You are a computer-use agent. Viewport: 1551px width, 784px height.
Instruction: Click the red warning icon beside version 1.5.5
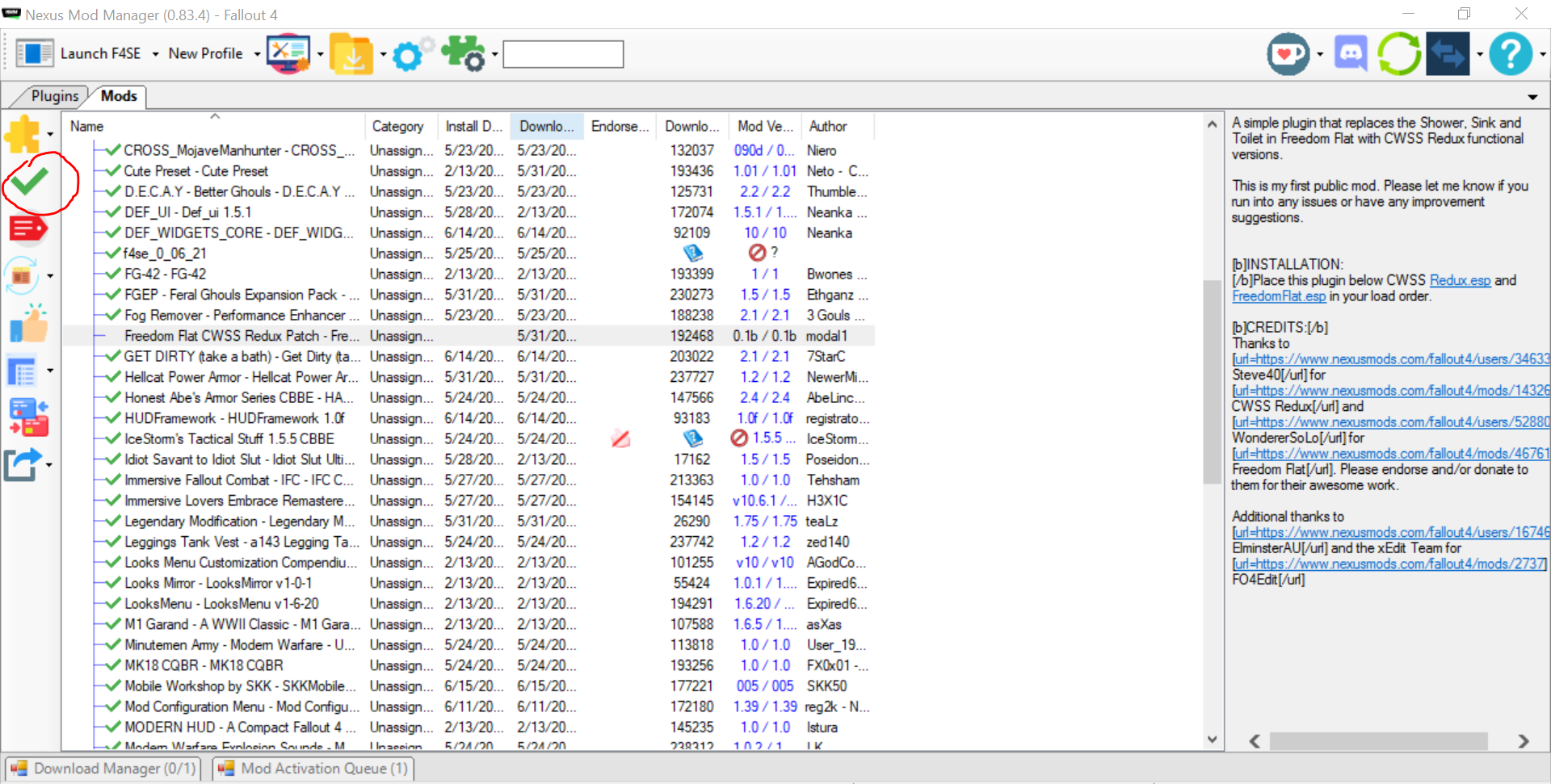click(x=738, y=438)
